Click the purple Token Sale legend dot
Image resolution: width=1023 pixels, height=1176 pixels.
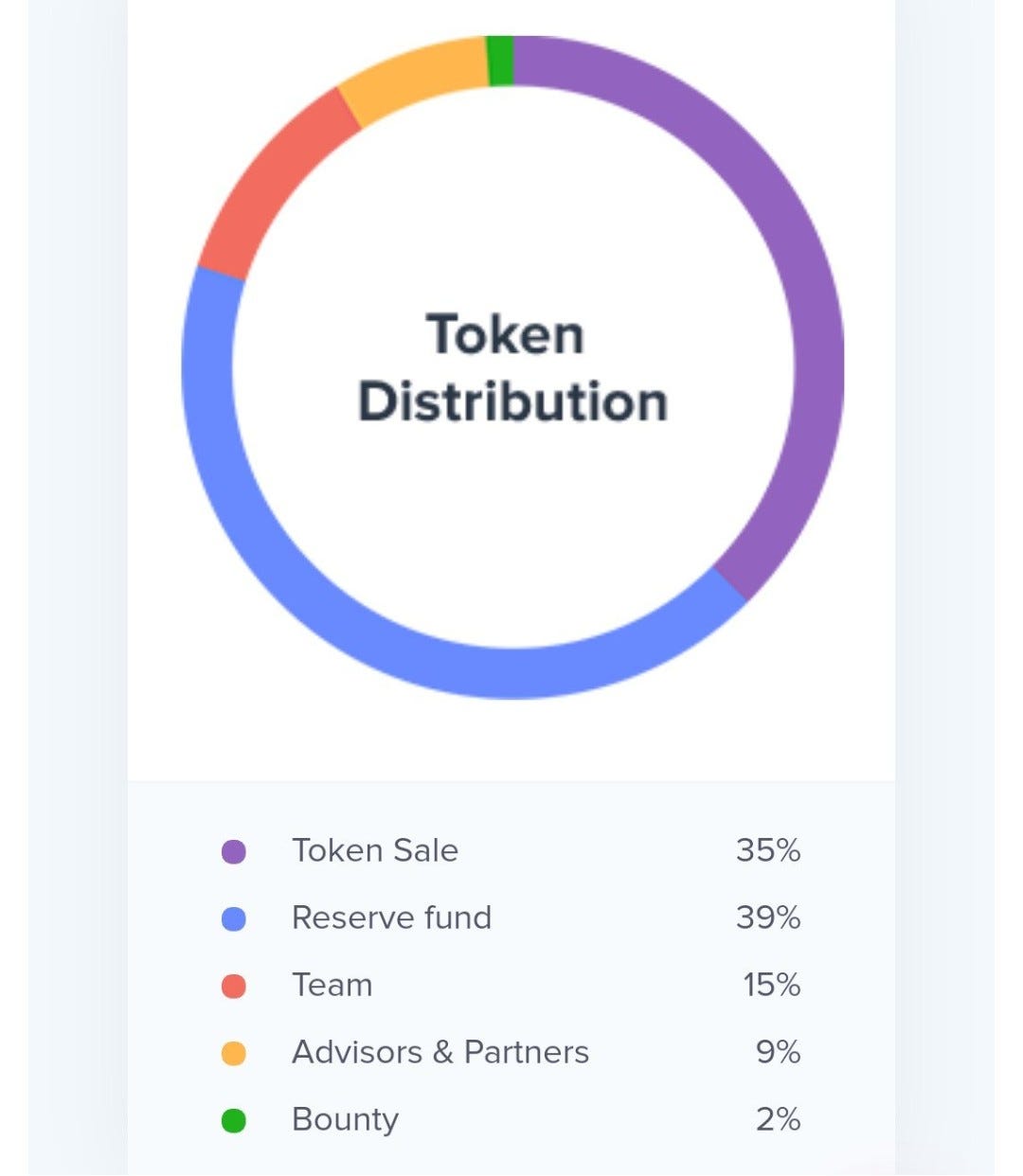[x=234, y=851]
